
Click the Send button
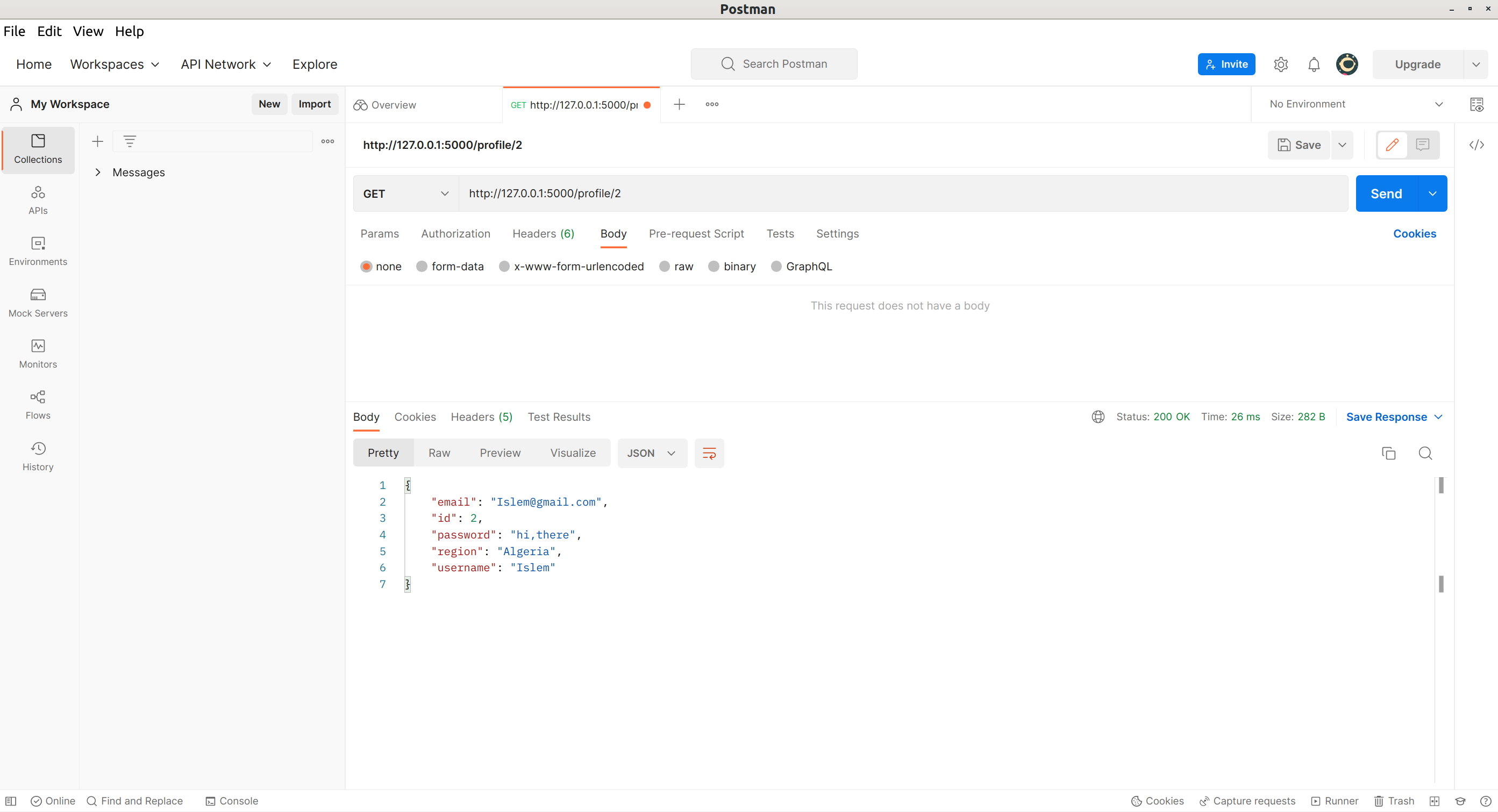pyautogui.click(x=1386, y=193)
